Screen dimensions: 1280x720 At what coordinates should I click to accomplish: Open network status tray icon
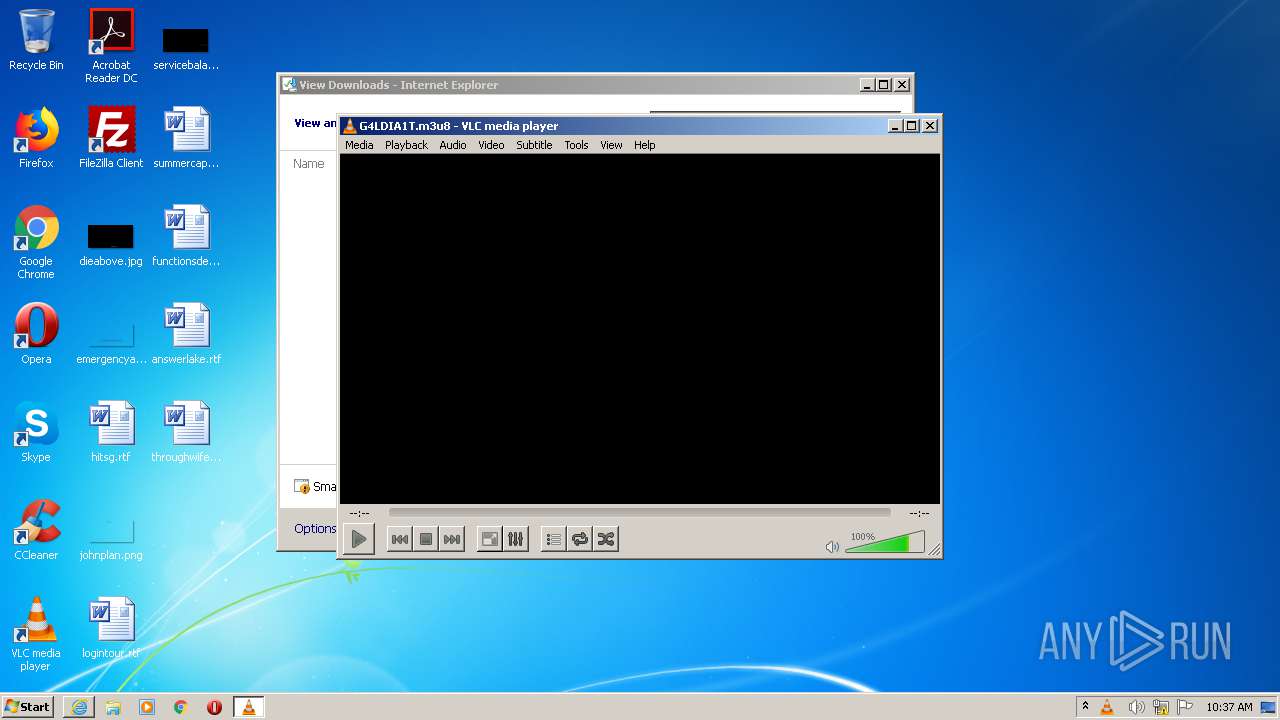pyautogui.click(x=1161, y=707)
